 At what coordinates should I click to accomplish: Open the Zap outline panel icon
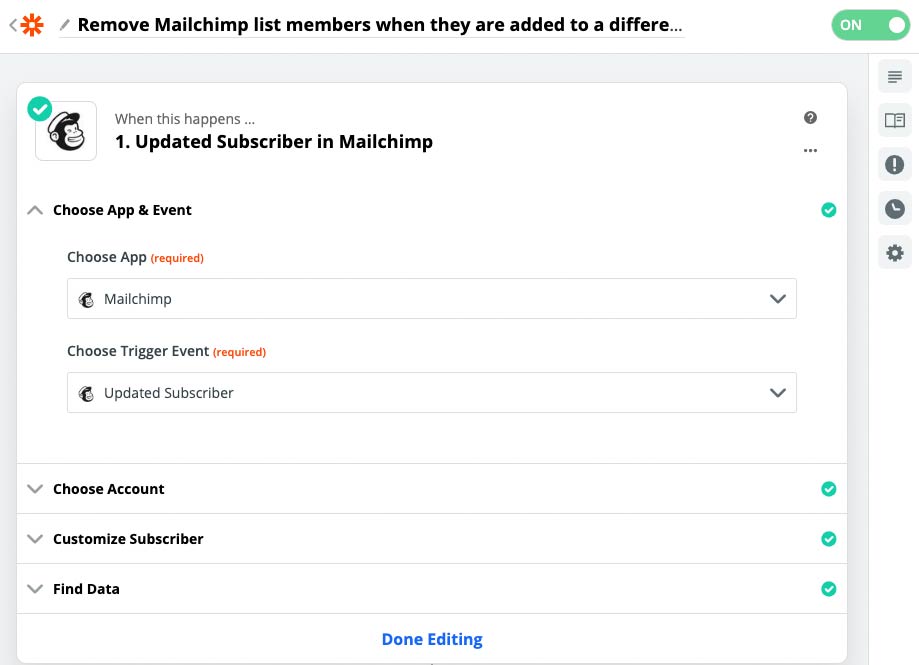point(894,77)
